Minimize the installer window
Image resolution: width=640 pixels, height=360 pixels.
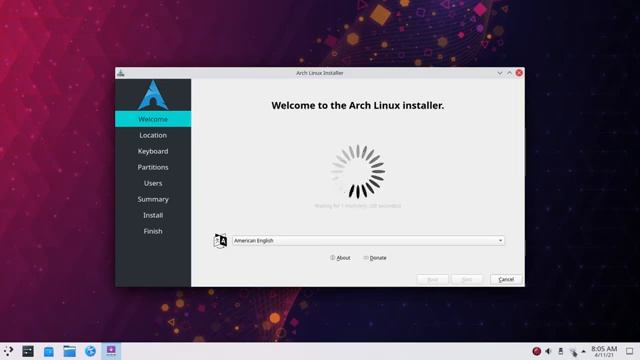pyautogui.click(x=500, y=73)
